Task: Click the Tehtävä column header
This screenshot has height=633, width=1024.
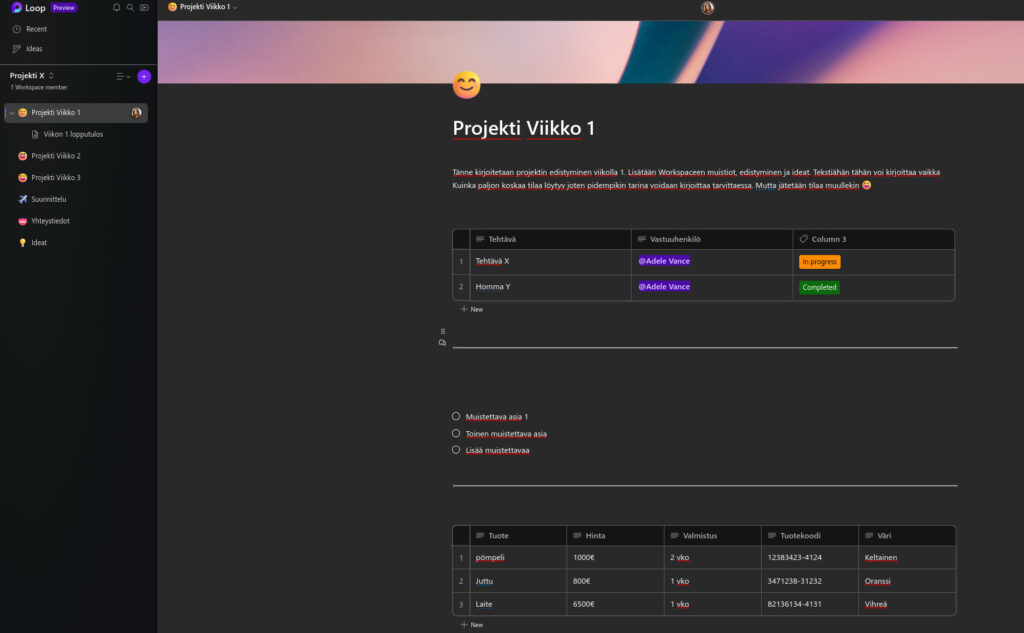Action: tap(550, 239)
